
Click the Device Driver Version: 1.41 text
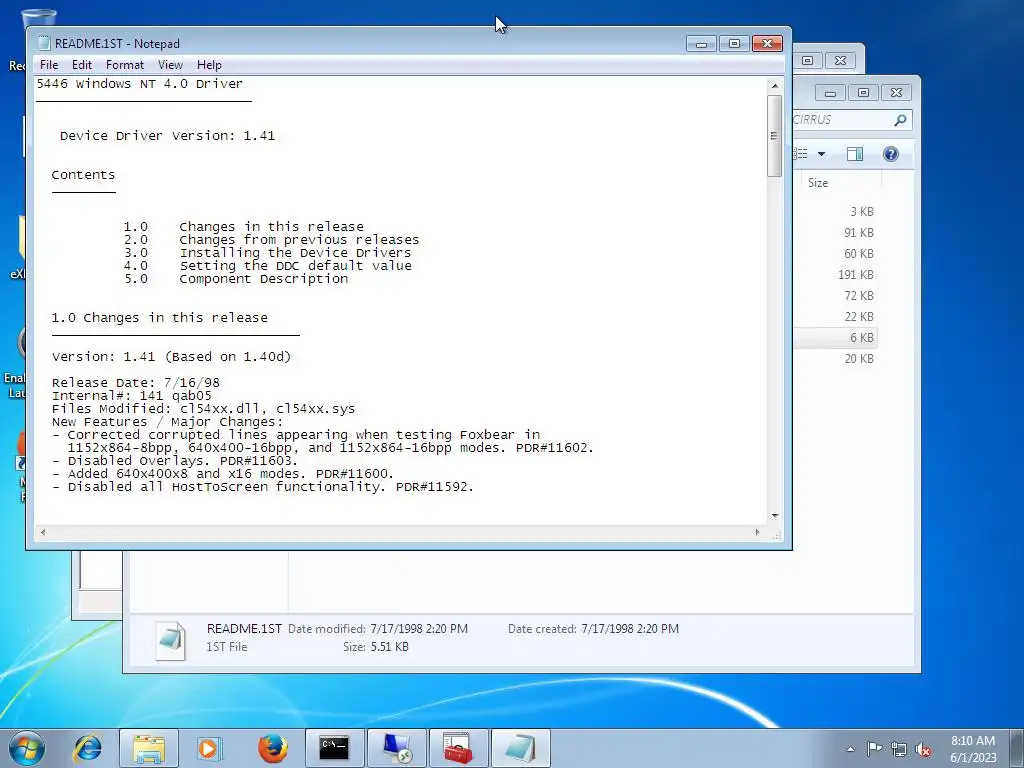[168, 136]
